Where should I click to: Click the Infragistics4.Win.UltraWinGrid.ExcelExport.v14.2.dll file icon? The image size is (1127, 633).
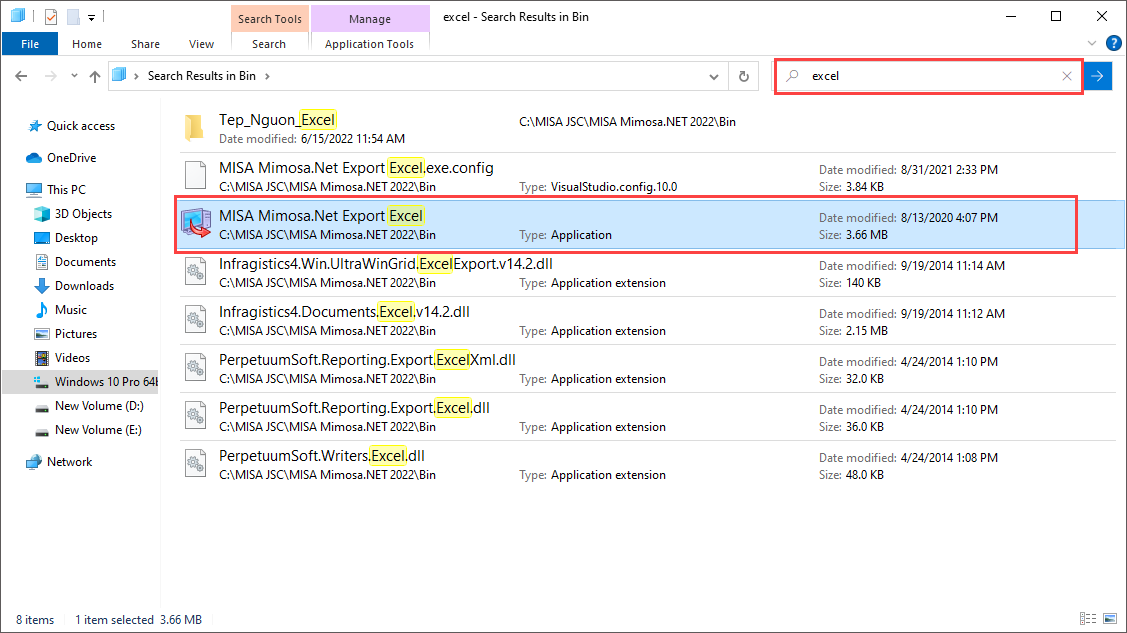tap(196, 272)
